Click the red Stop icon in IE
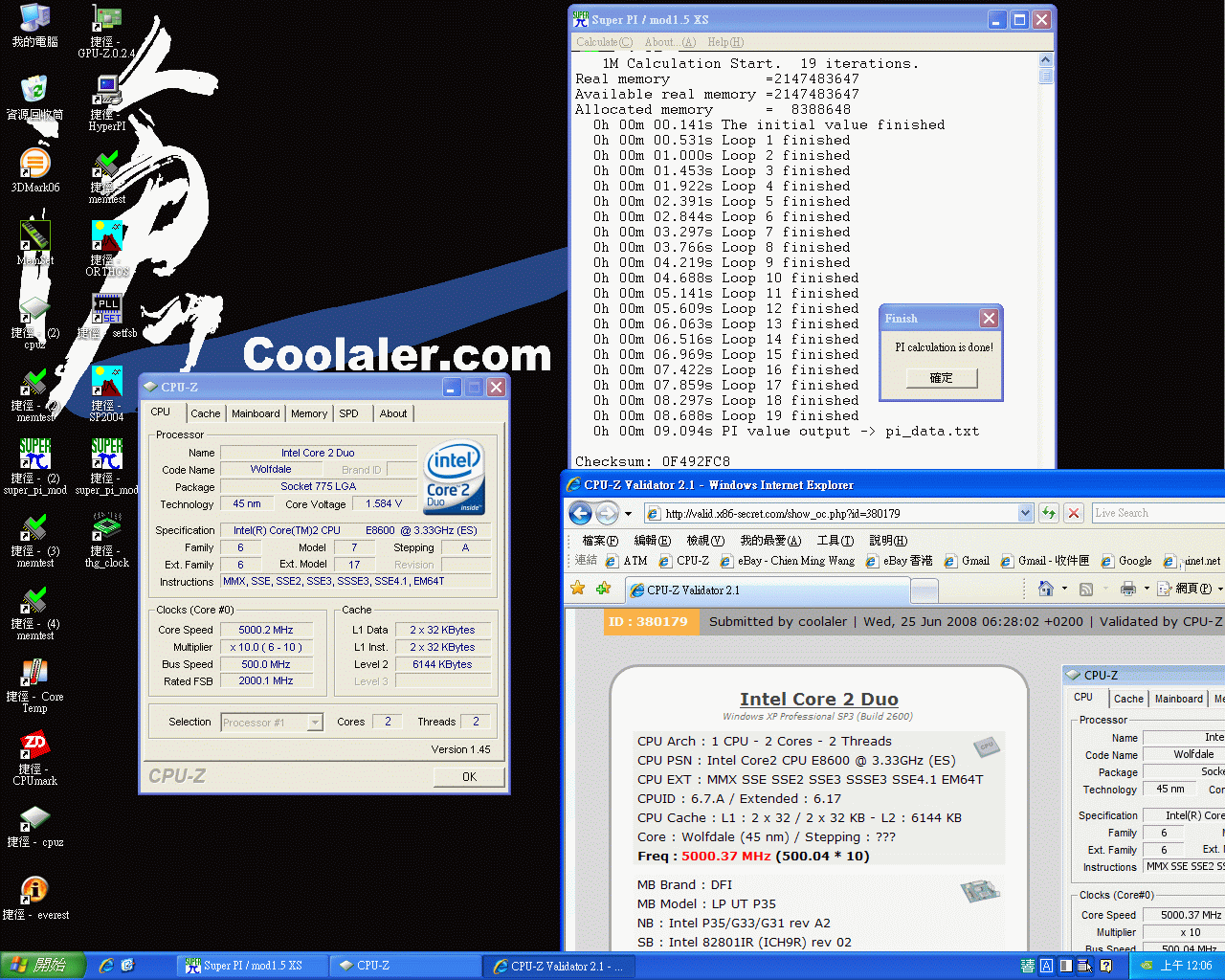The width and height of the screenshot is (1225, 980). pyautogui.click(x=1074, y=513)
